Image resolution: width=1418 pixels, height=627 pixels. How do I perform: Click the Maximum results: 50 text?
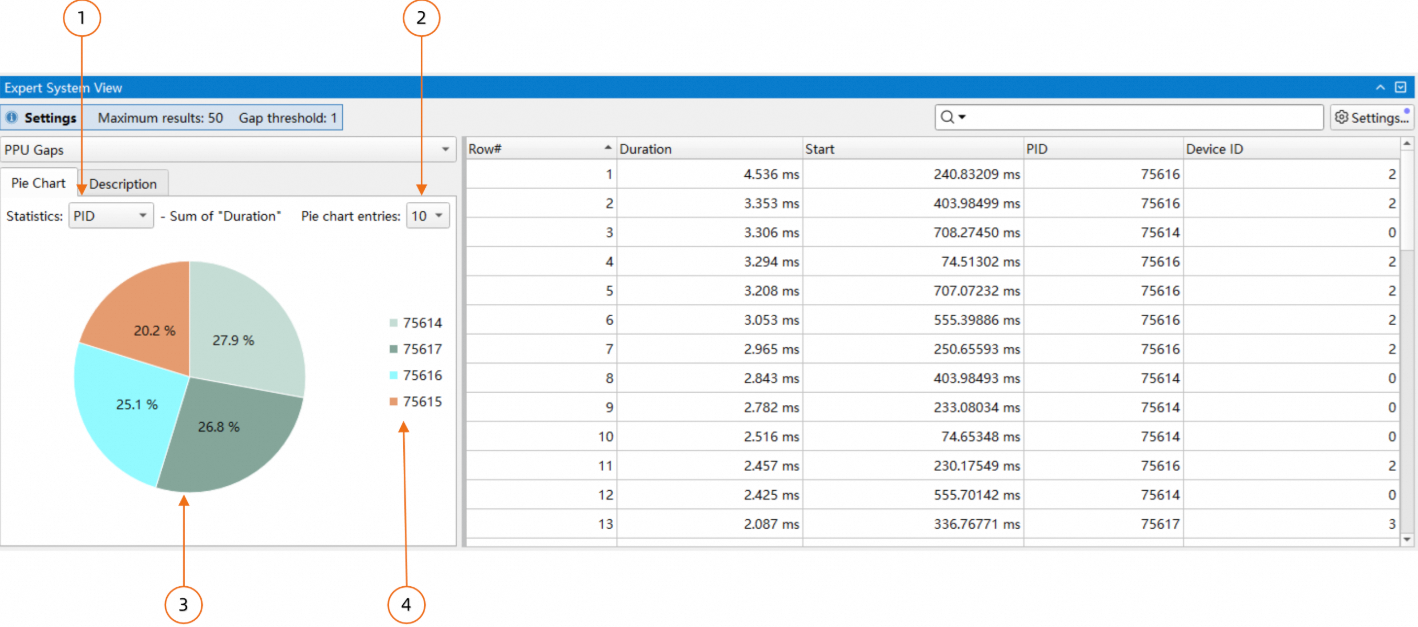click(160, 118)
